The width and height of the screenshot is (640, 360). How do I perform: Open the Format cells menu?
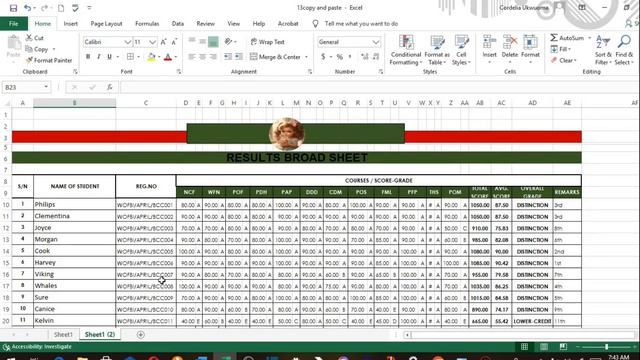tap(530, 49)
